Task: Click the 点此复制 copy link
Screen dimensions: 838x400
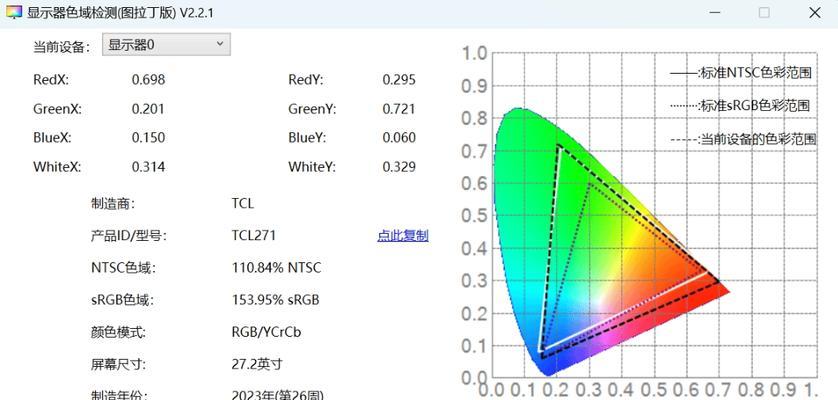Action: pyautogui.click(x=402, y=236)
